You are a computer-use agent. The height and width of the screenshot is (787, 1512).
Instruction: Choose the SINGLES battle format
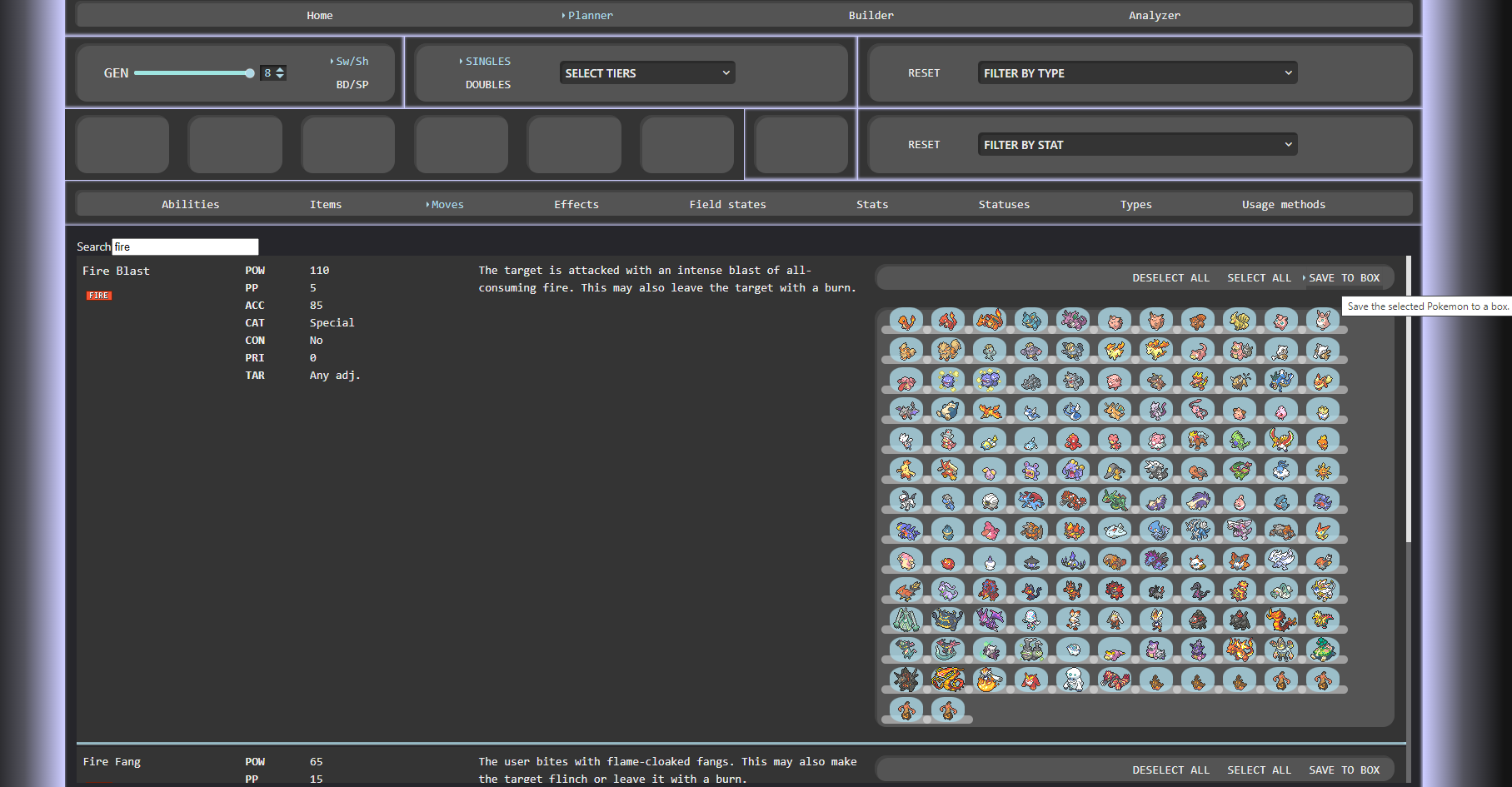point(487,62)
